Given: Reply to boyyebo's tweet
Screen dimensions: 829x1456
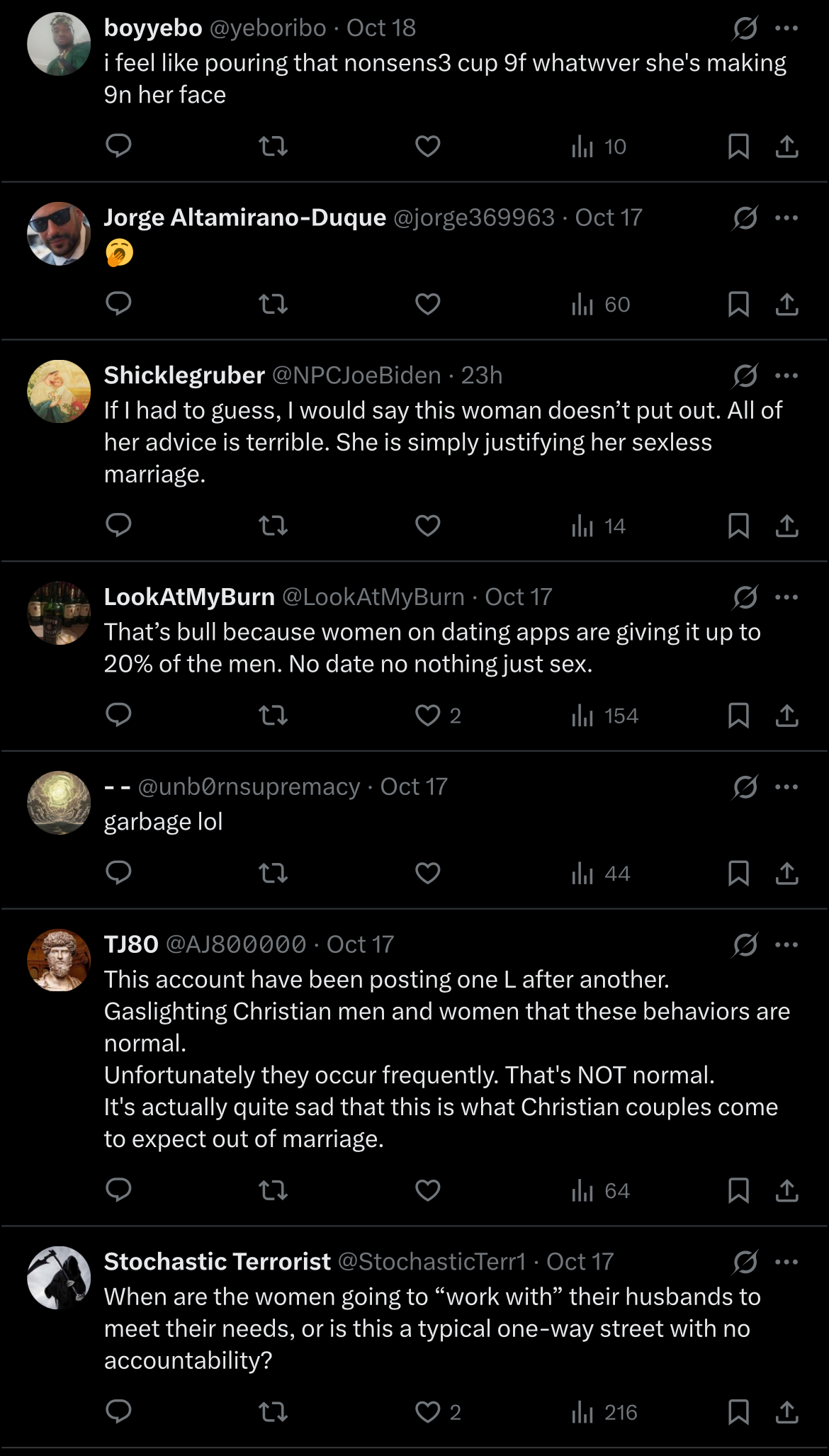Looking at the screenshot, I should [118, 146].
